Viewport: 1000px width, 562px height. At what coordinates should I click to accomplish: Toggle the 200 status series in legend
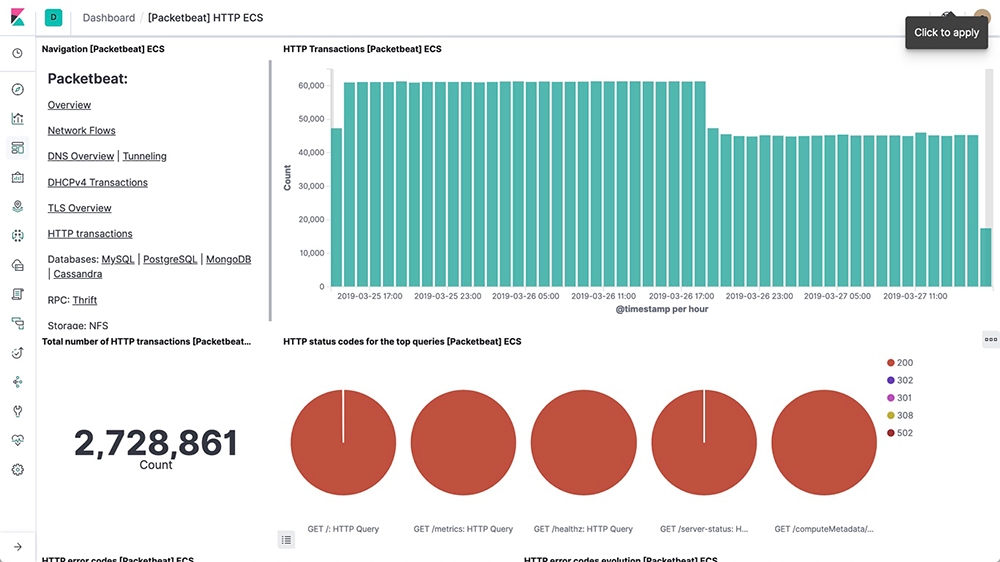904,363
